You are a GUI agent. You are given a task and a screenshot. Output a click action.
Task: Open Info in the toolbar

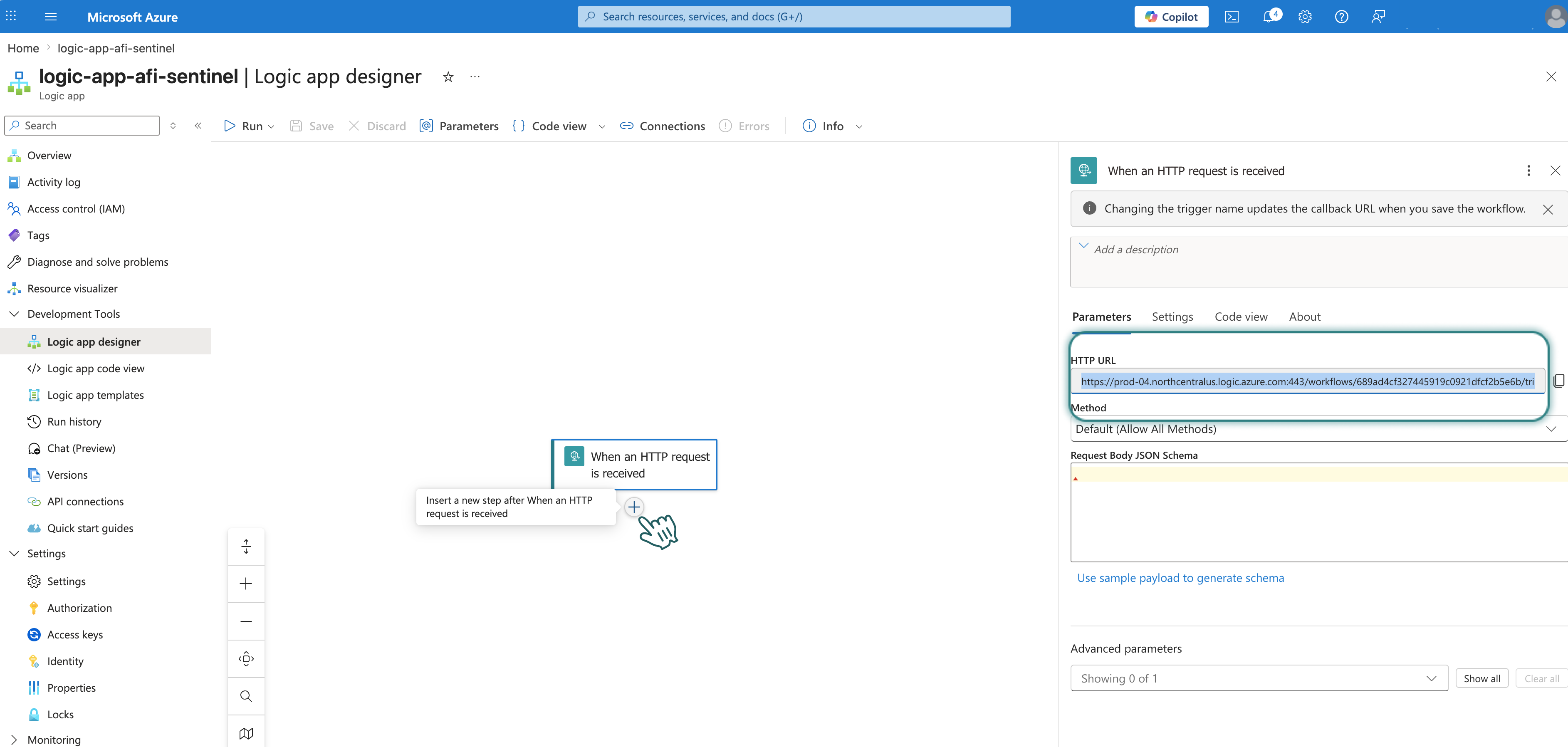822,126
